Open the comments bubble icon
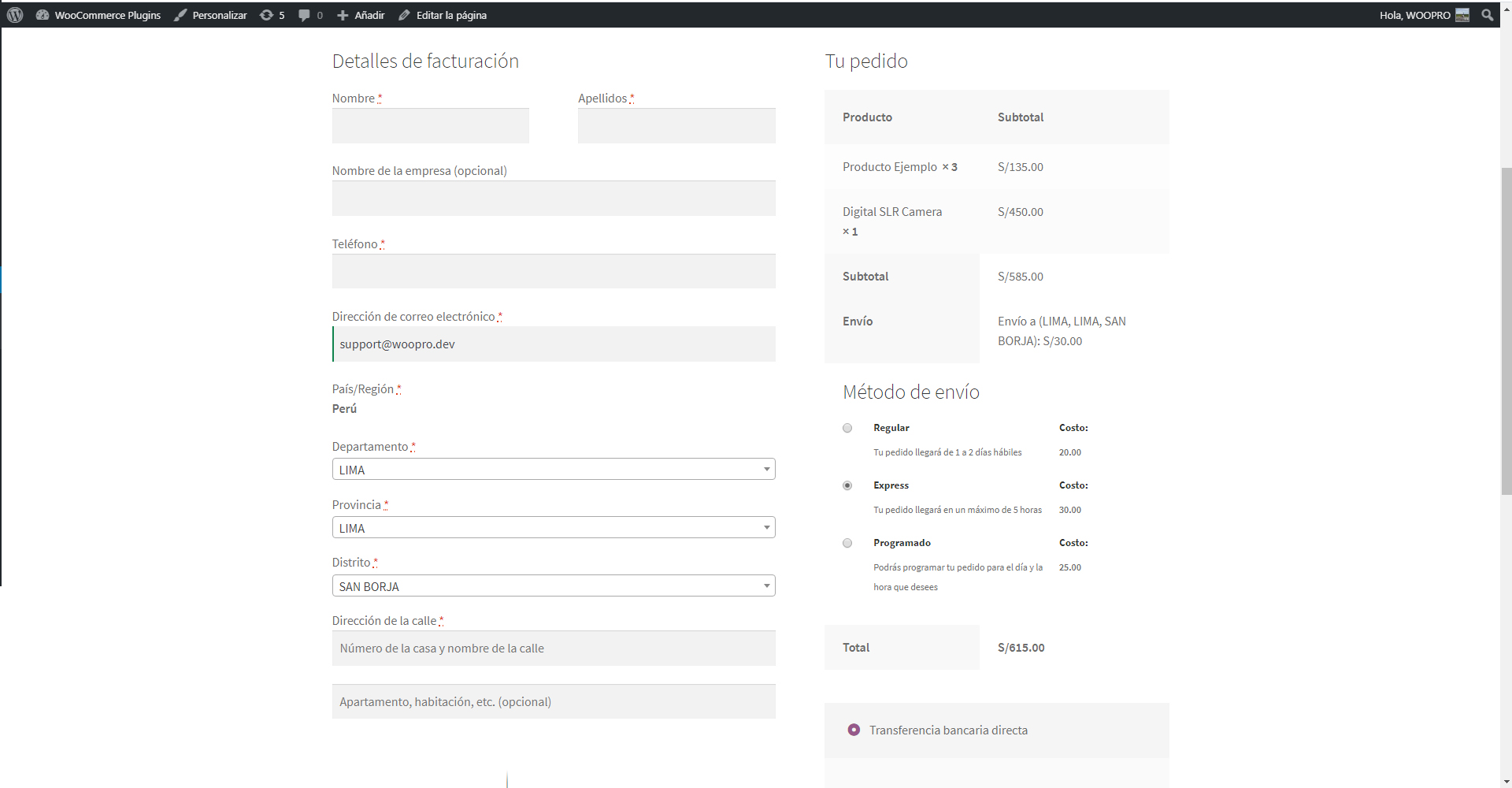The height and width of the screenshot is (788, 1512). click(x=304, y=15)
